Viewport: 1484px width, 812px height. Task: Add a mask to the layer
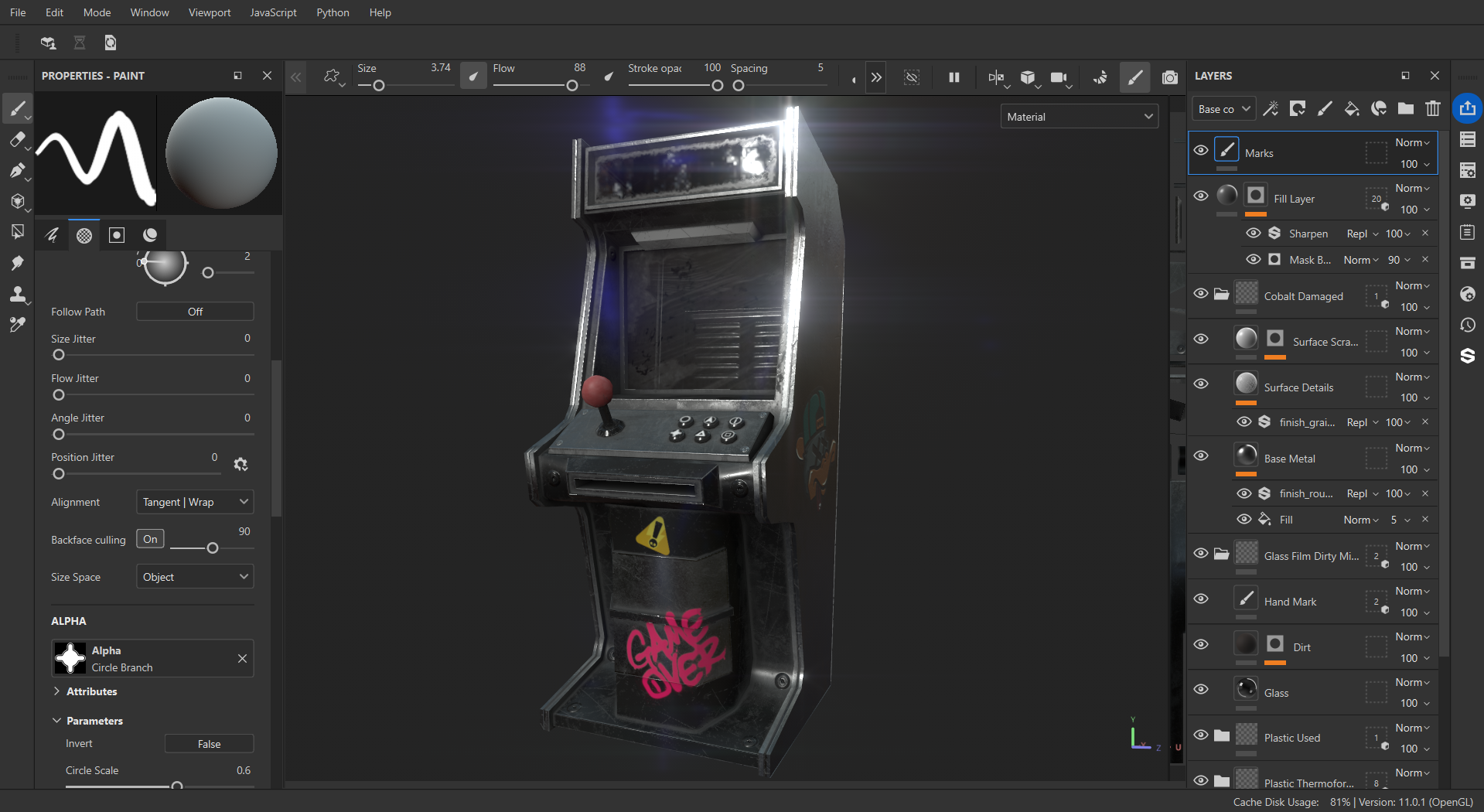coord(1298,109)
